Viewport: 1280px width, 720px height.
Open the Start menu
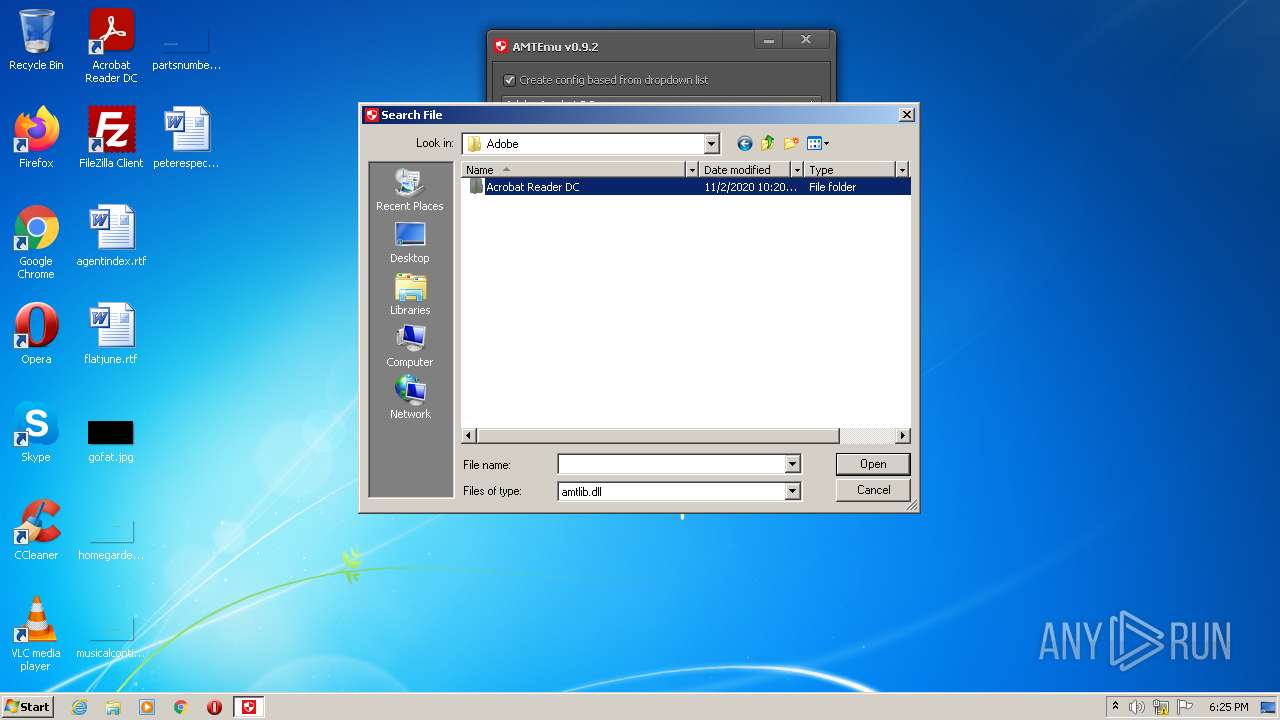click(x=28, y=707)
